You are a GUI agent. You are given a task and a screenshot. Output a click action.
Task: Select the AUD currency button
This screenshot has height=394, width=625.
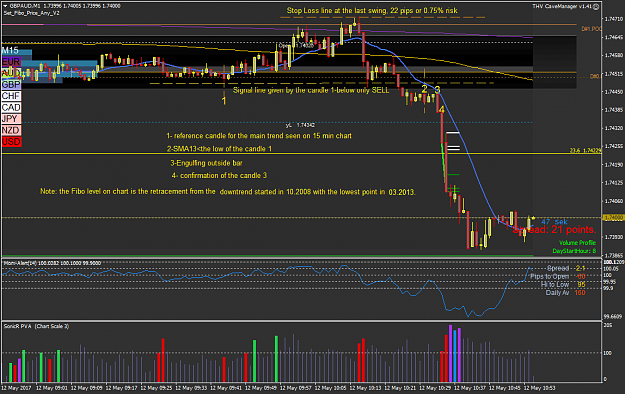[x=11, y=73]
